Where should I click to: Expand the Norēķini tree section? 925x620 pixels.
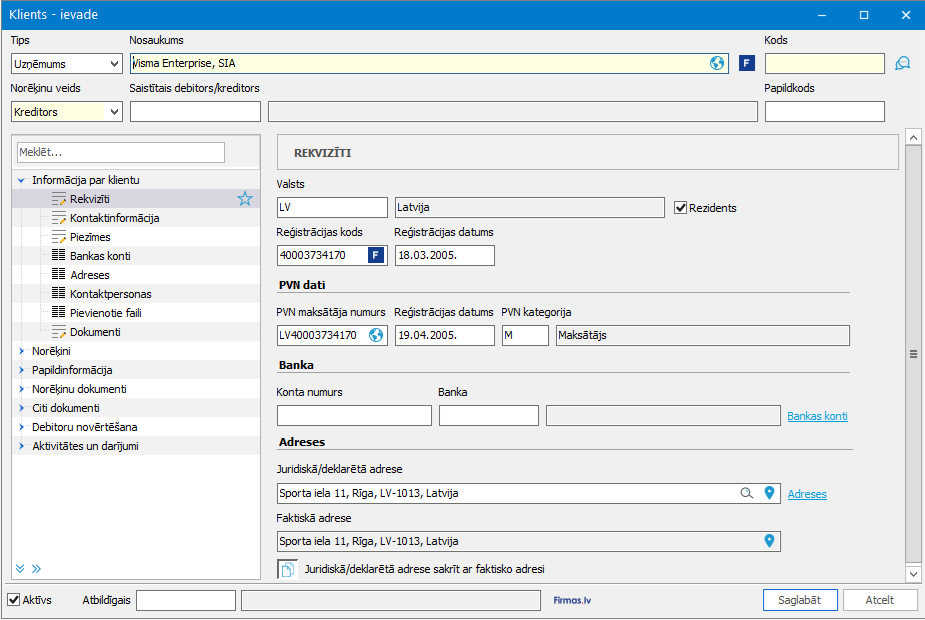[21, 351]
